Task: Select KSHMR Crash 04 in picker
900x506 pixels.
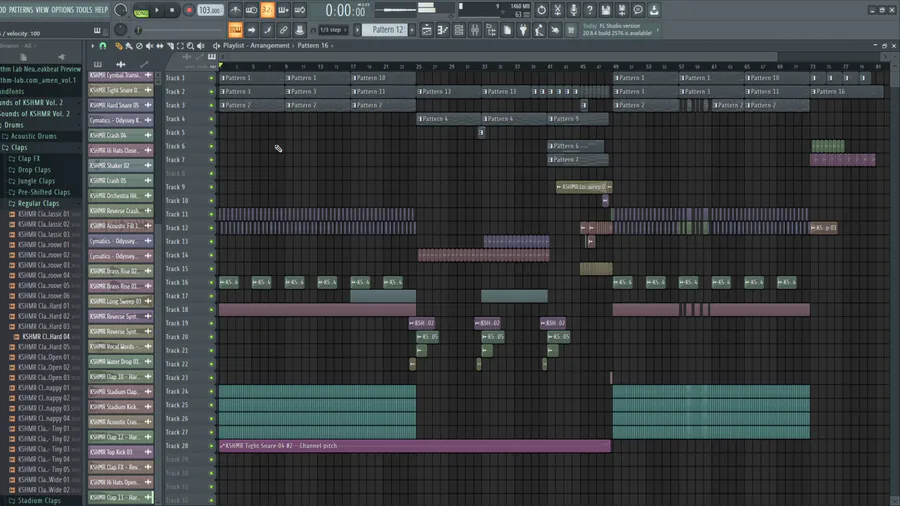Action: coord(121,135)
